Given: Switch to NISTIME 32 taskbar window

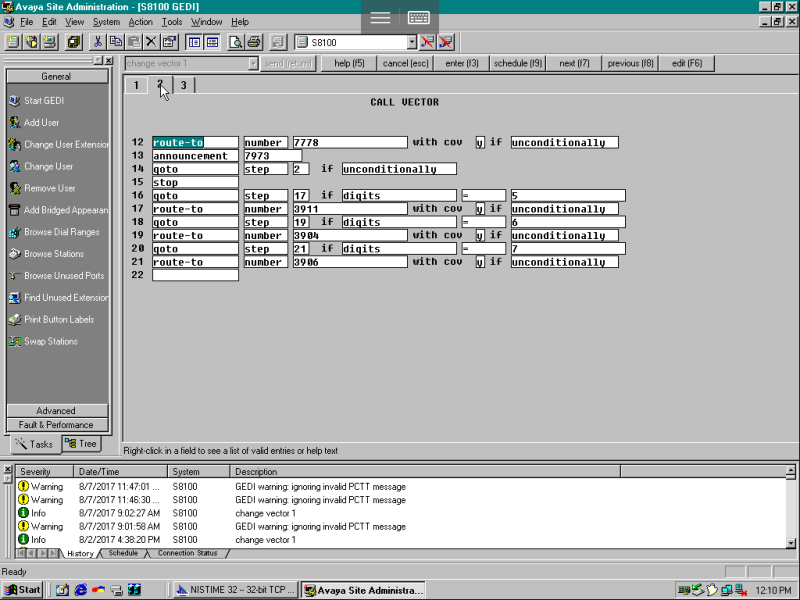Looking at the screenshot, I should 235,590.
